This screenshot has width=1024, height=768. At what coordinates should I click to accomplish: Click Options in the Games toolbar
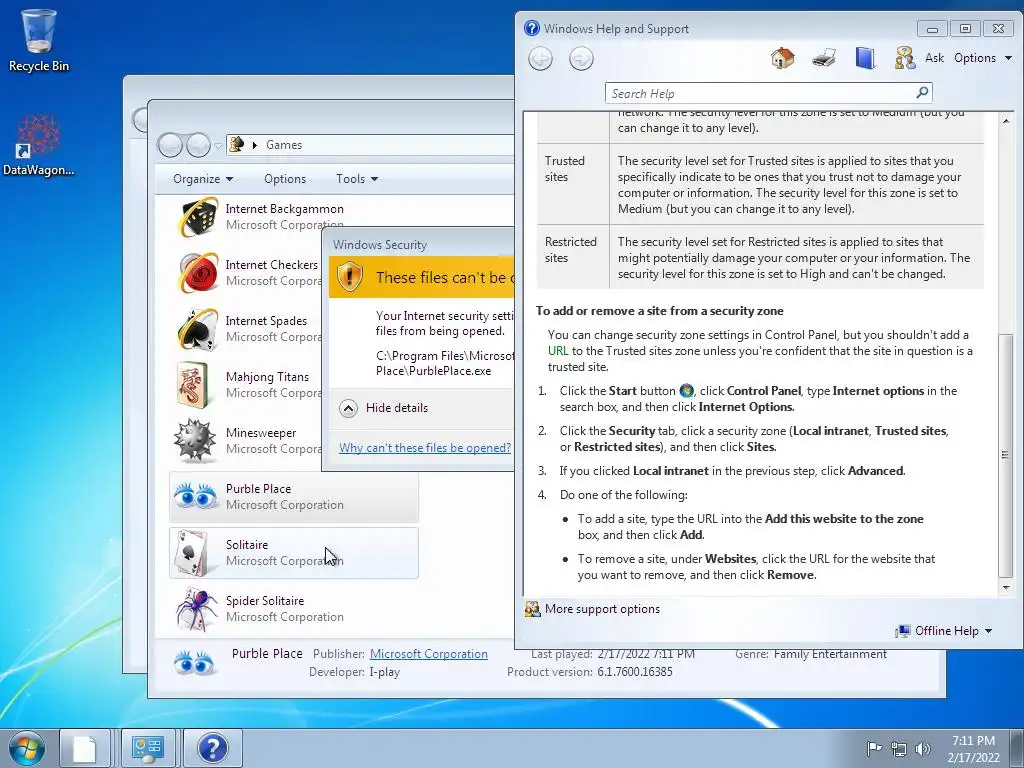(x=285, y=179)
